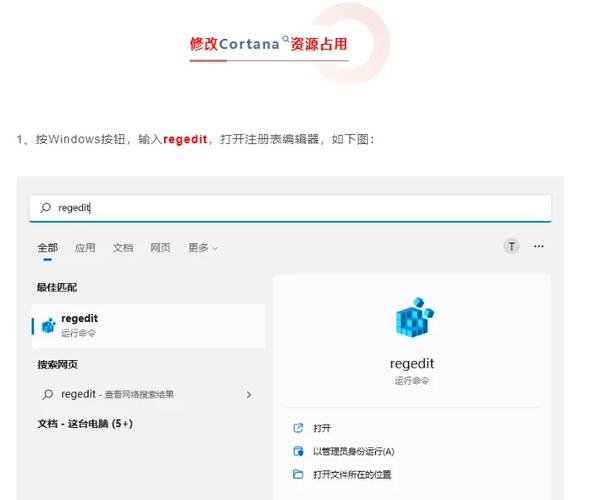Expand the 更多 dropdown
The image size is (589, 500).
[203, 248]
